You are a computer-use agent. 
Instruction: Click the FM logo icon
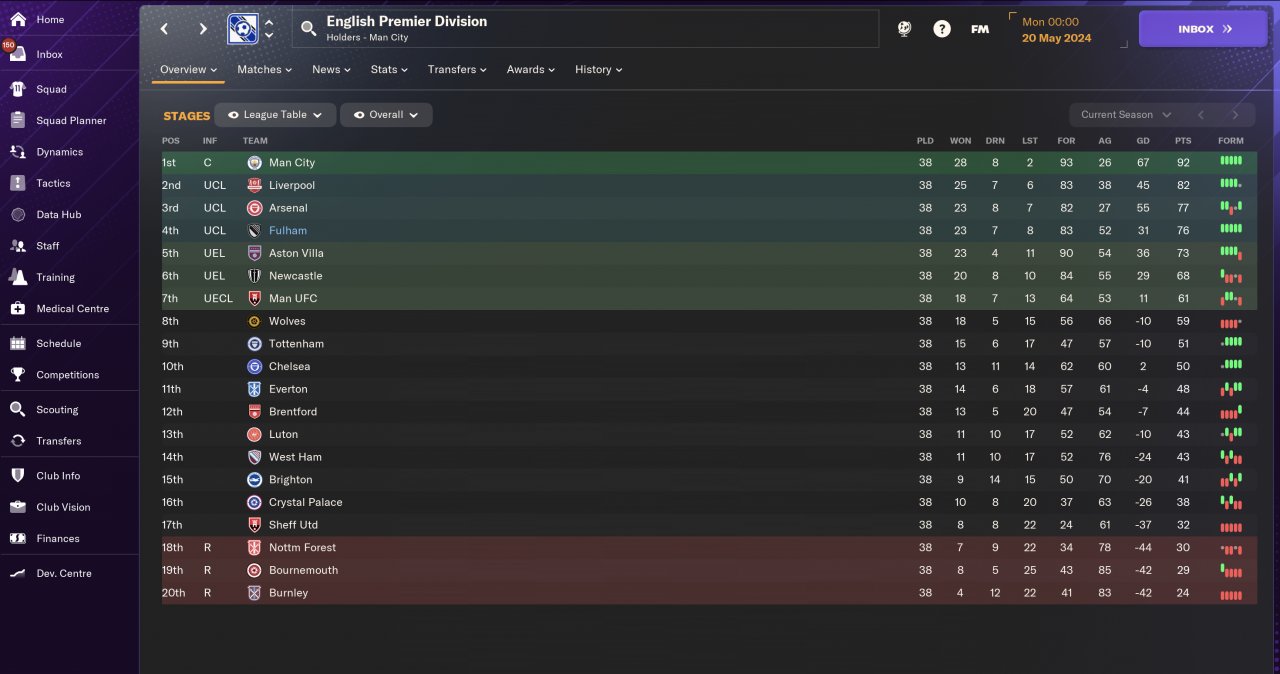980,29
